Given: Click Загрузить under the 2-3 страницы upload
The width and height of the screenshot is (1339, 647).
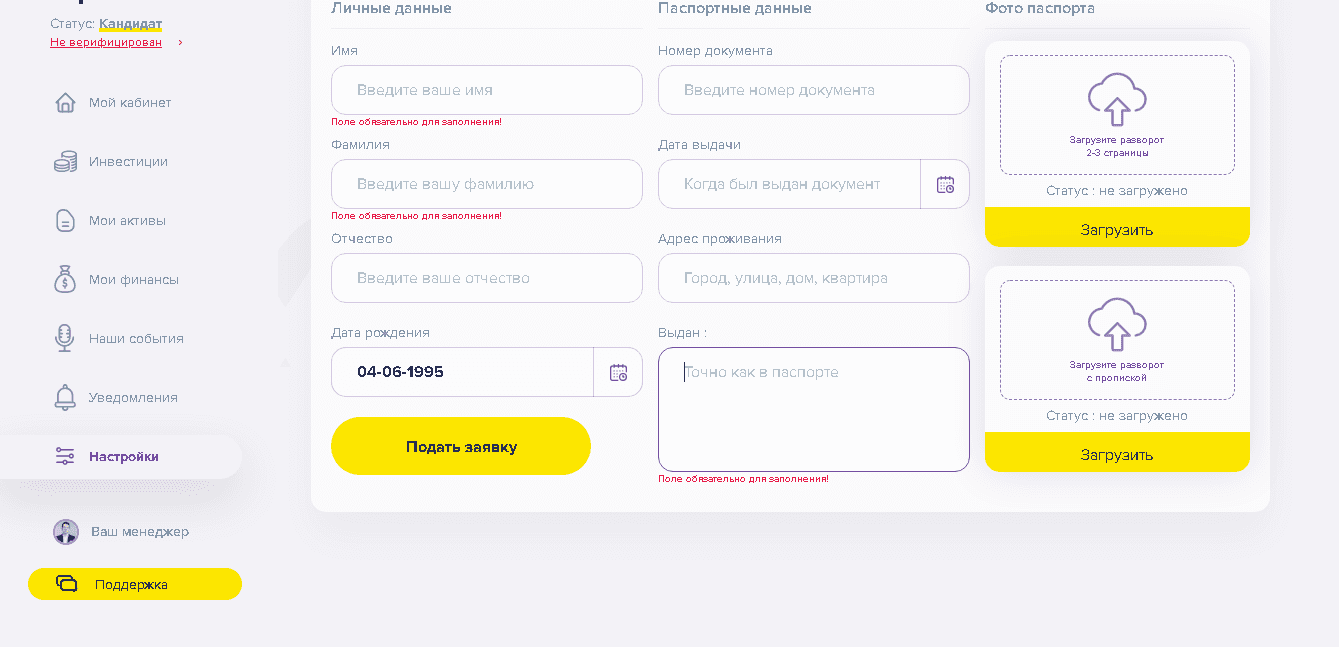Looking at the screenshot, I should coord(1117,227).
